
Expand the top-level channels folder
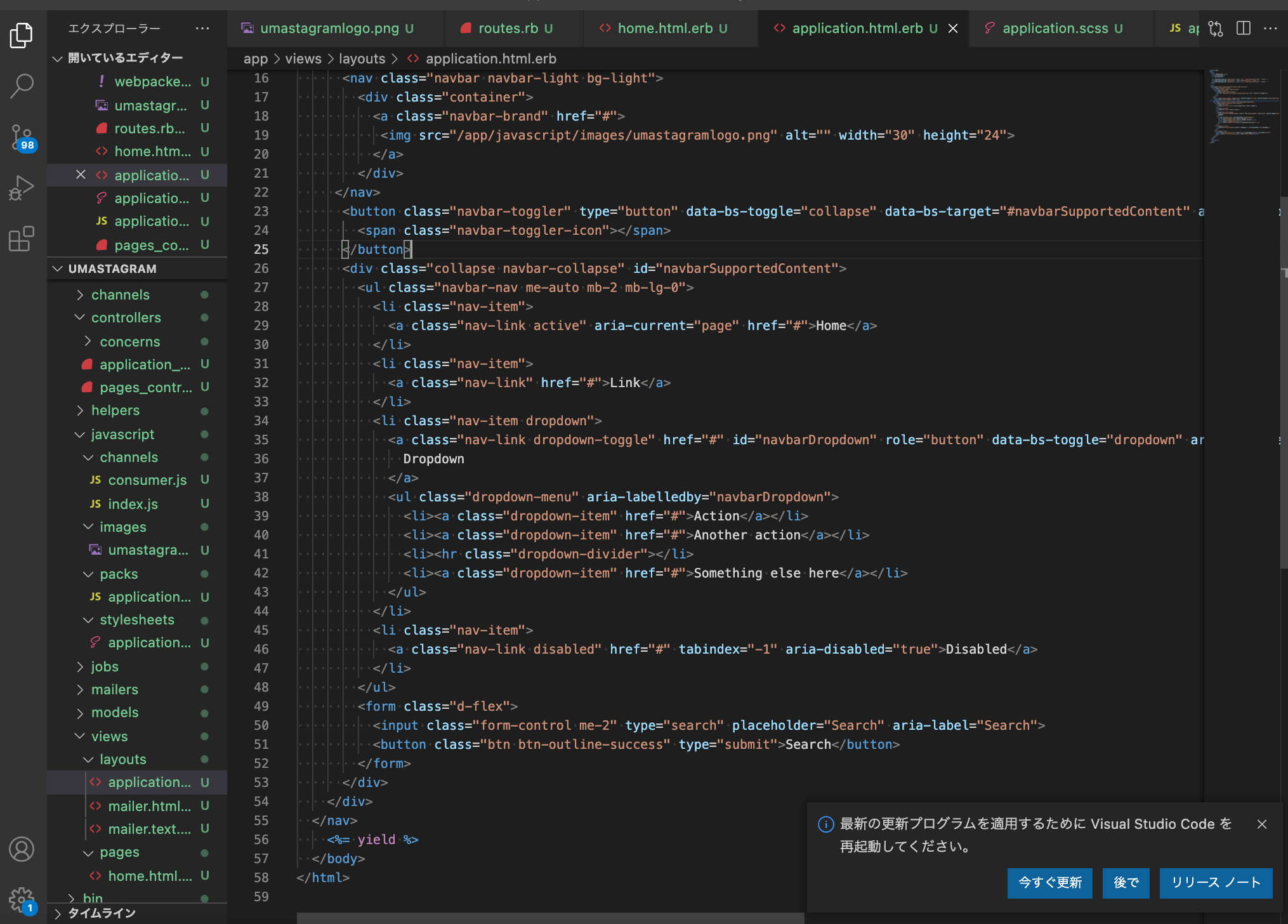pyautogui.click(x=137, y=294)
